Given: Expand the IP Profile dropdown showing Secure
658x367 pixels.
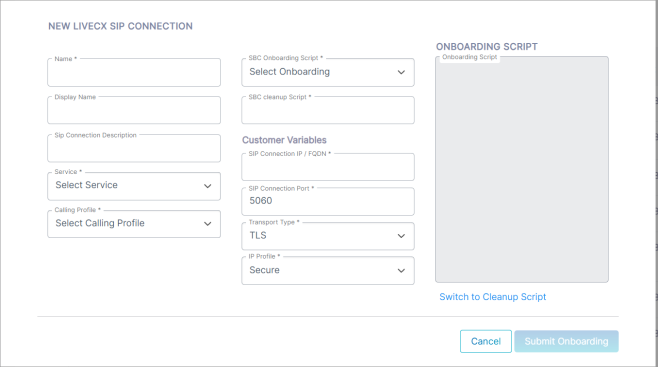Looking at the screenshot, I should tap(328, 271).
